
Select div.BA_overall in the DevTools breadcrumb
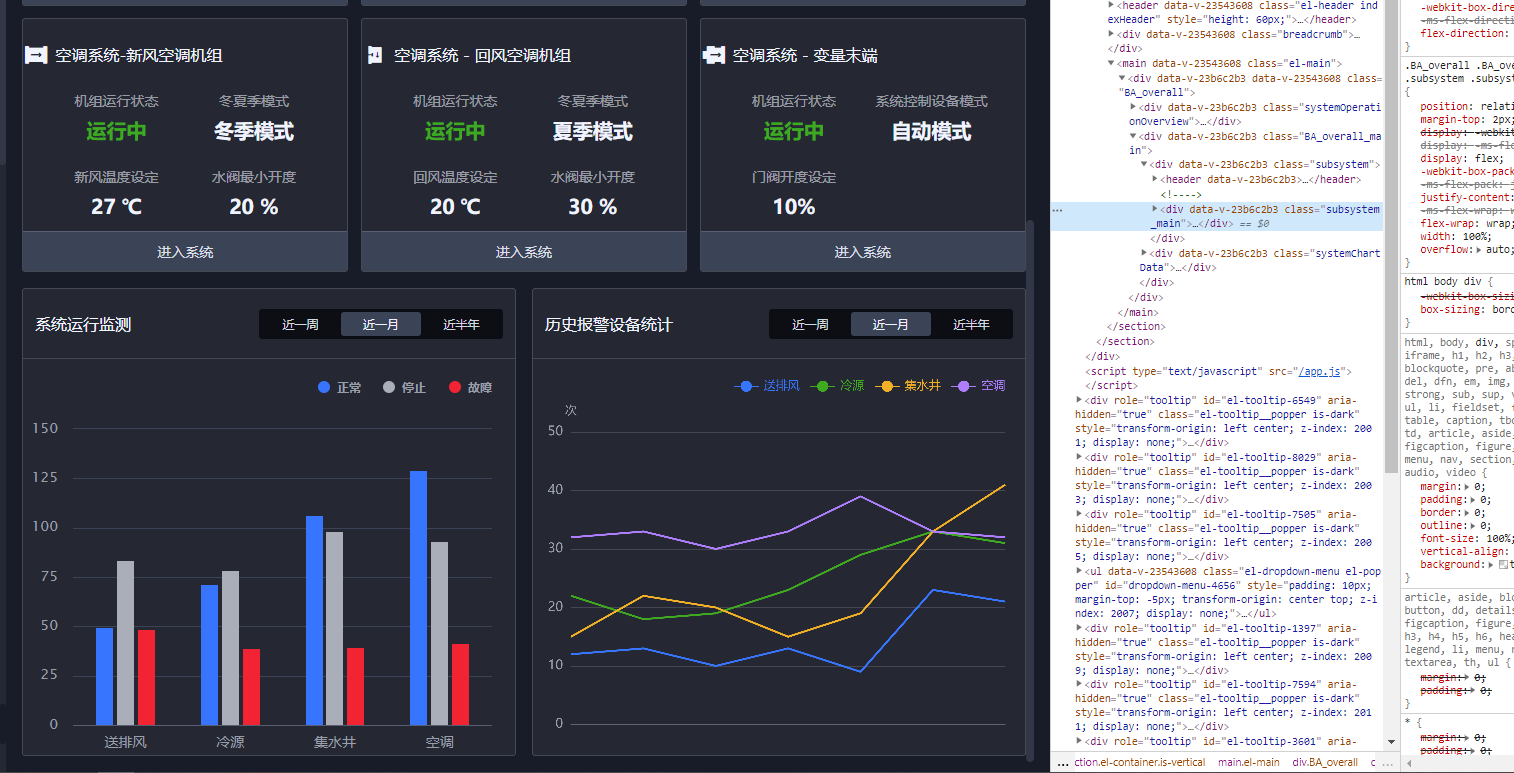[1325, 762]
